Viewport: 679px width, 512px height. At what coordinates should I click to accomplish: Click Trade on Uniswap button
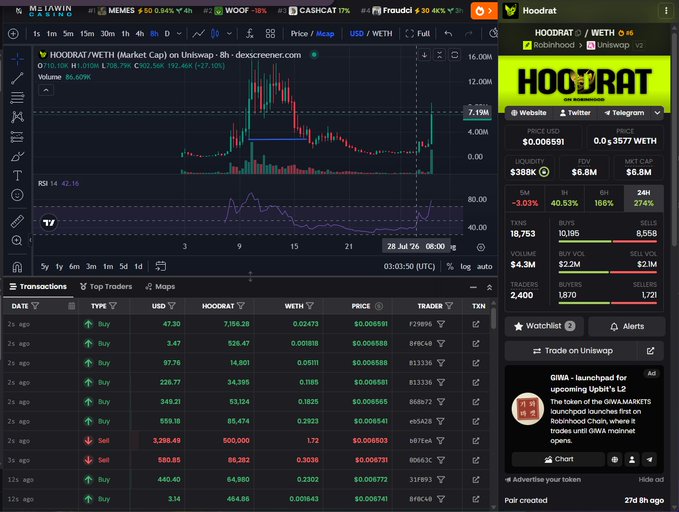[572, 351]
